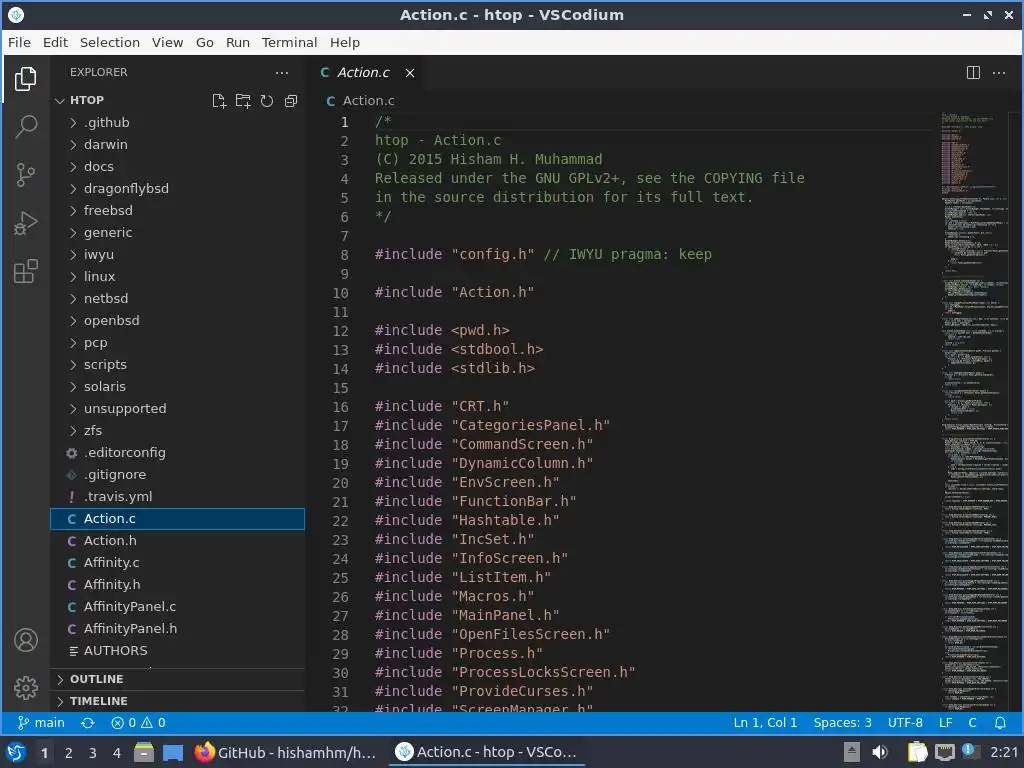Open the Explorer view in activity bar

click(x=25, y=79)
